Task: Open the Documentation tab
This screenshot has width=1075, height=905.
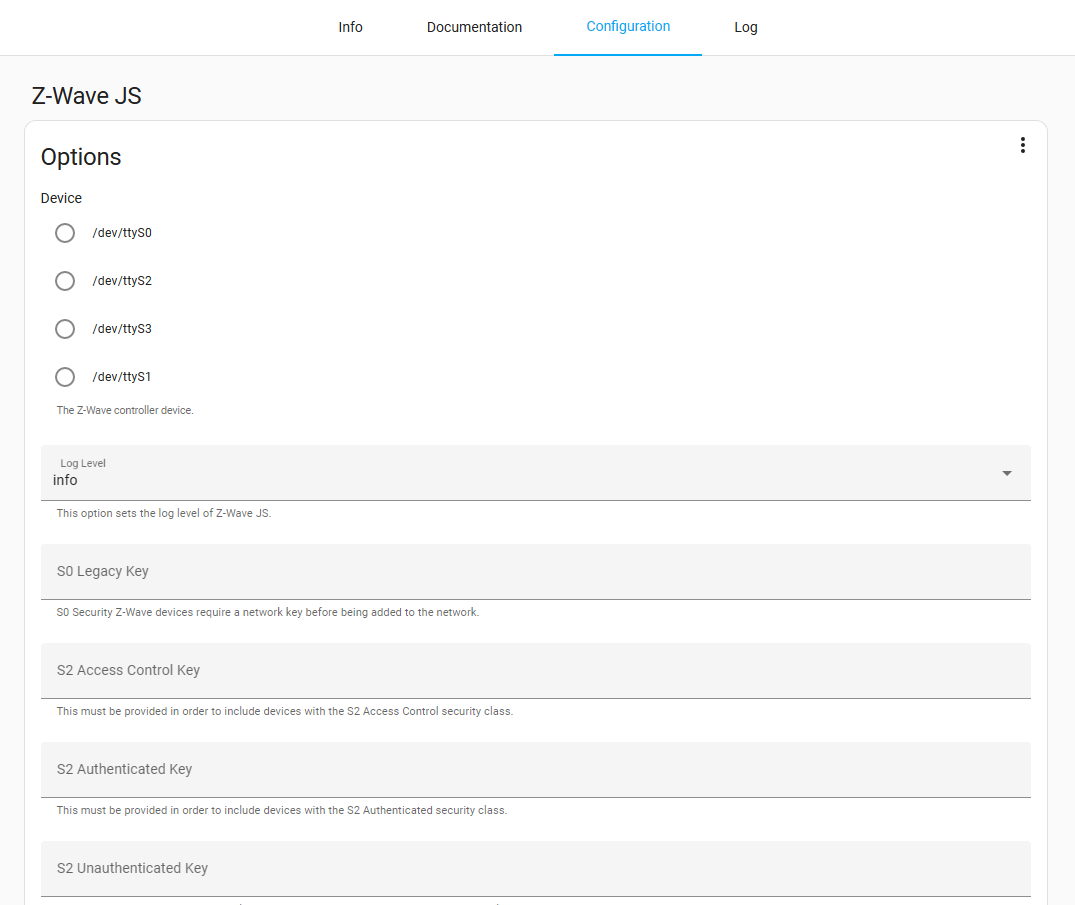Action: click(x=474, y=27)
